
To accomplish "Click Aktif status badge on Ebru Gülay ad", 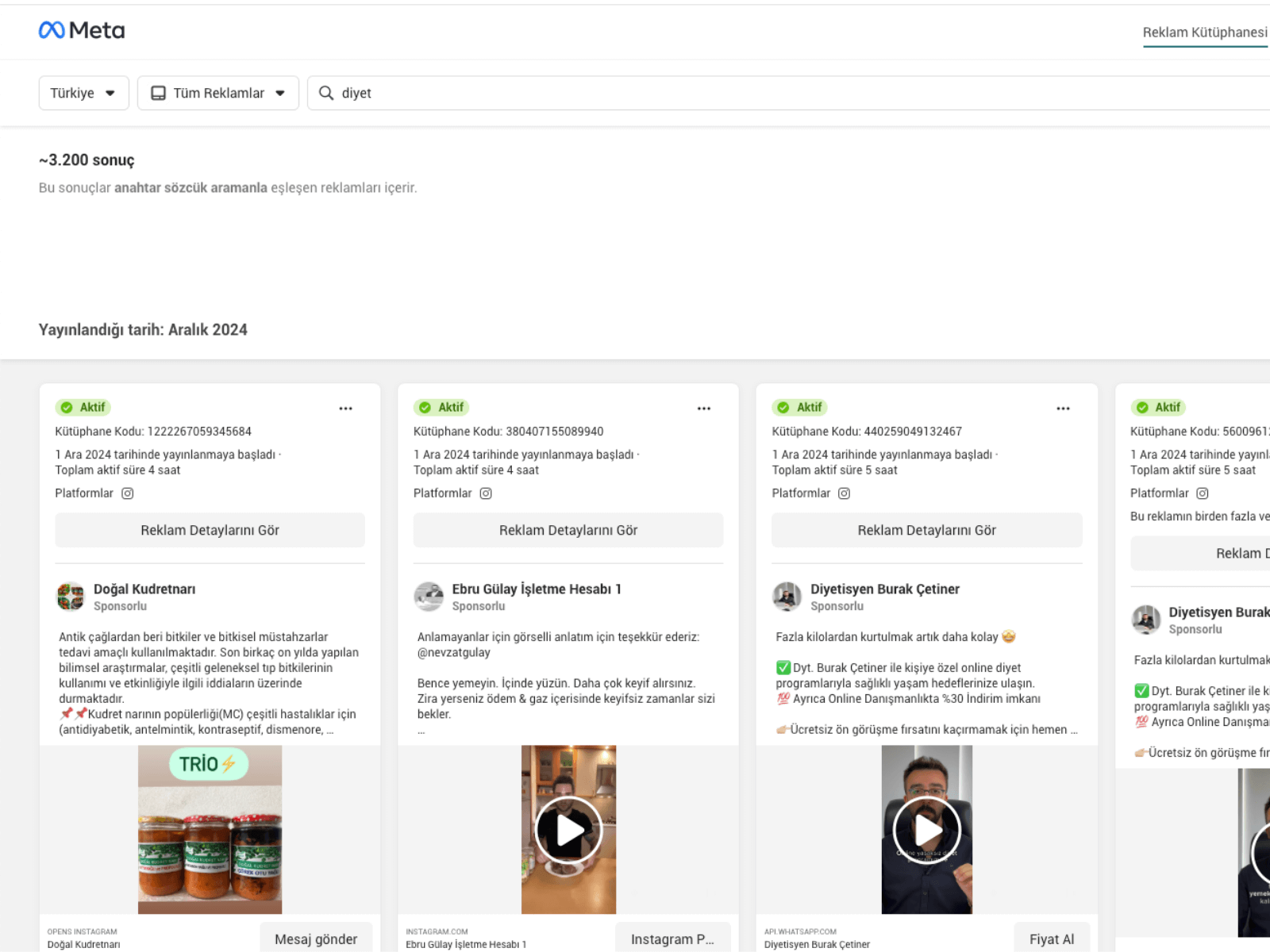I will (441, 407).
